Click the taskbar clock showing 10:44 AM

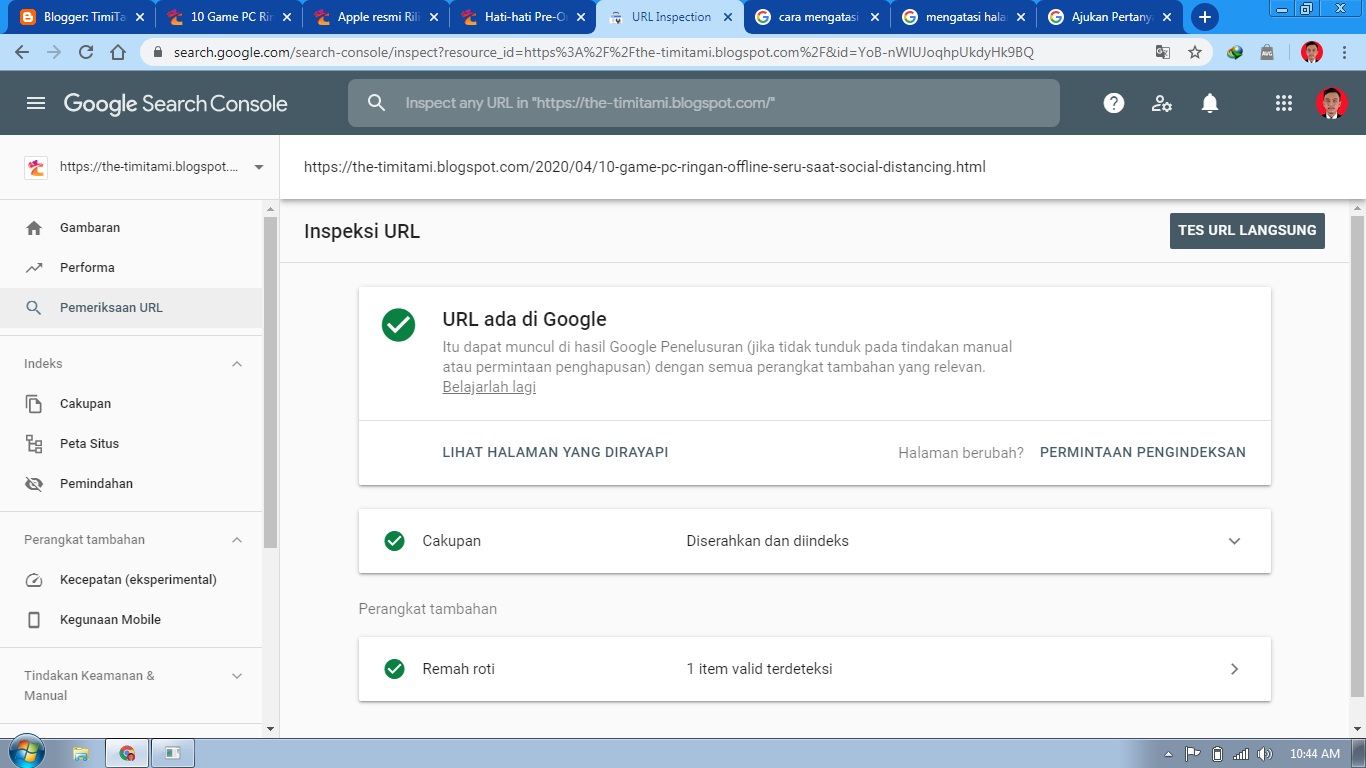pyautogui.click(x=1315, y=753)
